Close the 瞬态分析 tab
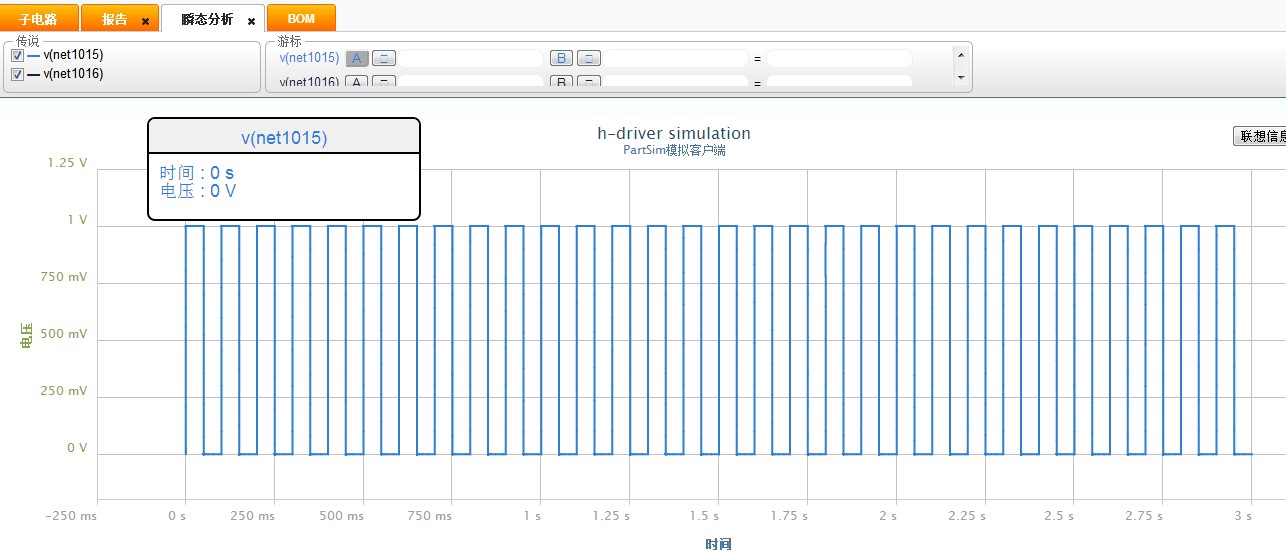 point(251,21)
